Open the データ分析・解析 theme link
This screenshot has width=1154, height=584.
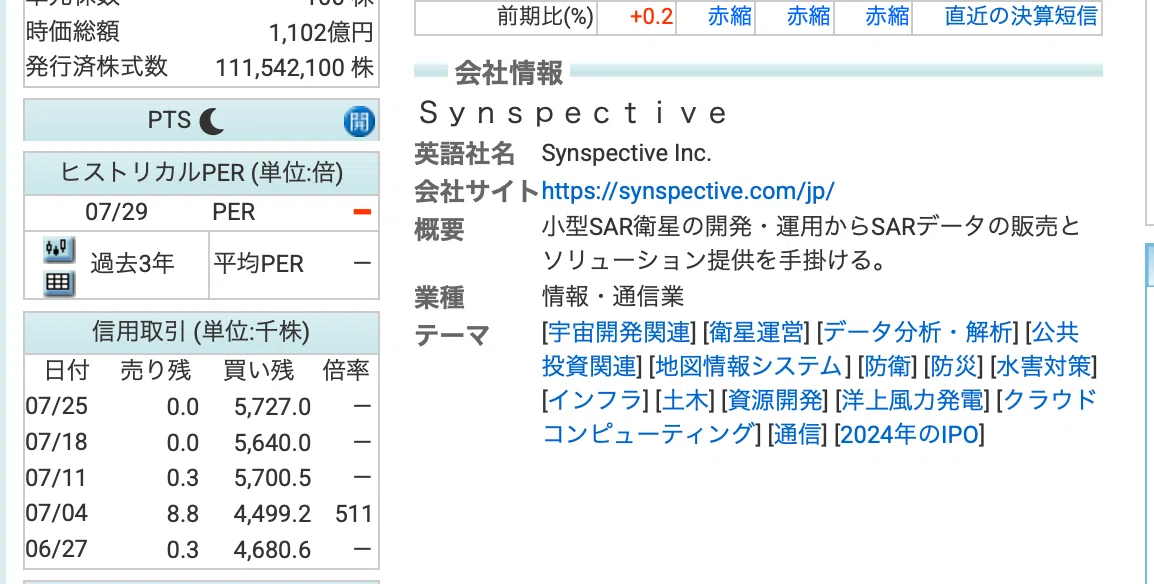[918, 332]
